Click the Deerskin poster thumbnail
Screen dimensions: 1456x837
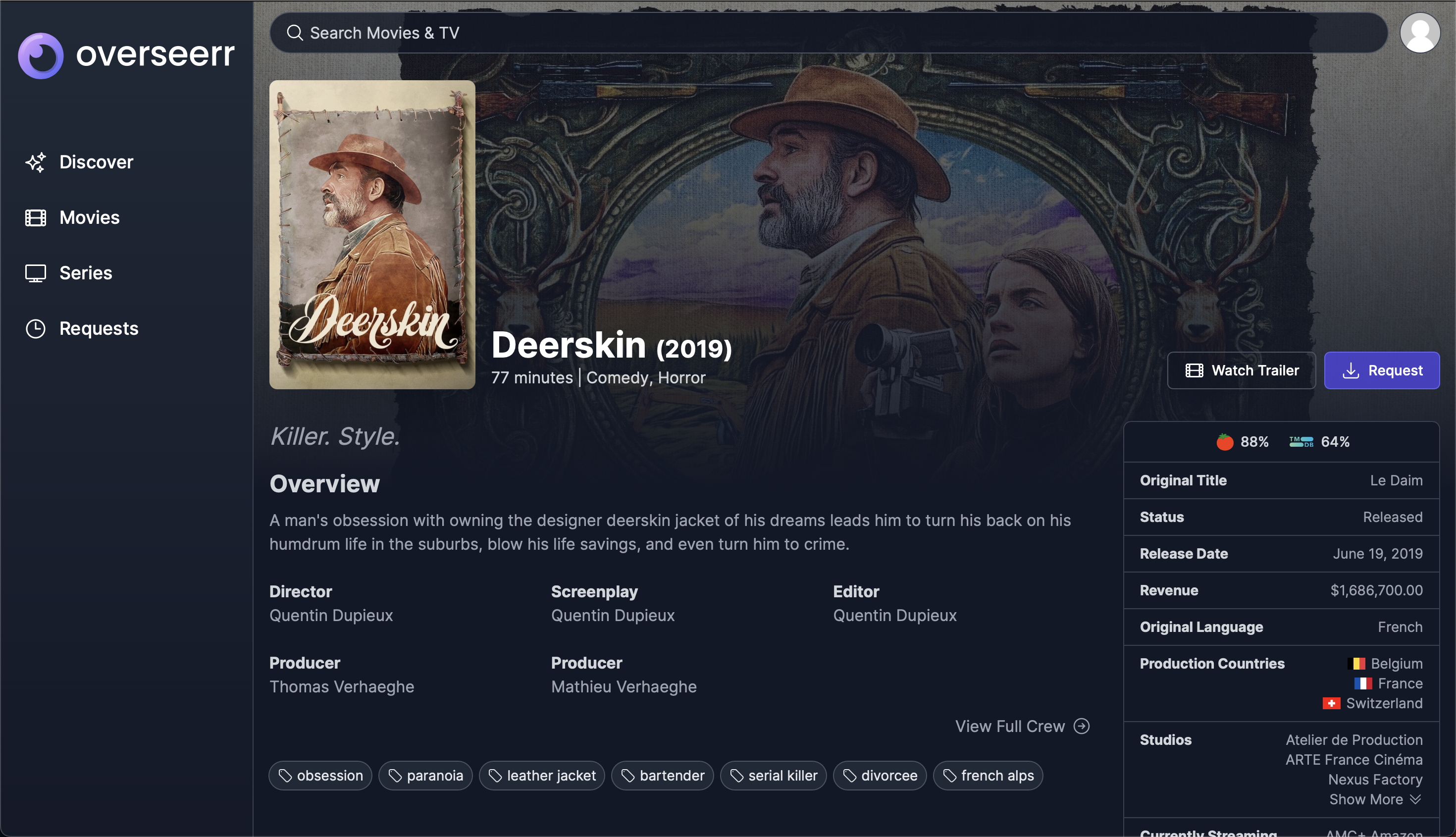pyautogui.click(x=372, y=235)
